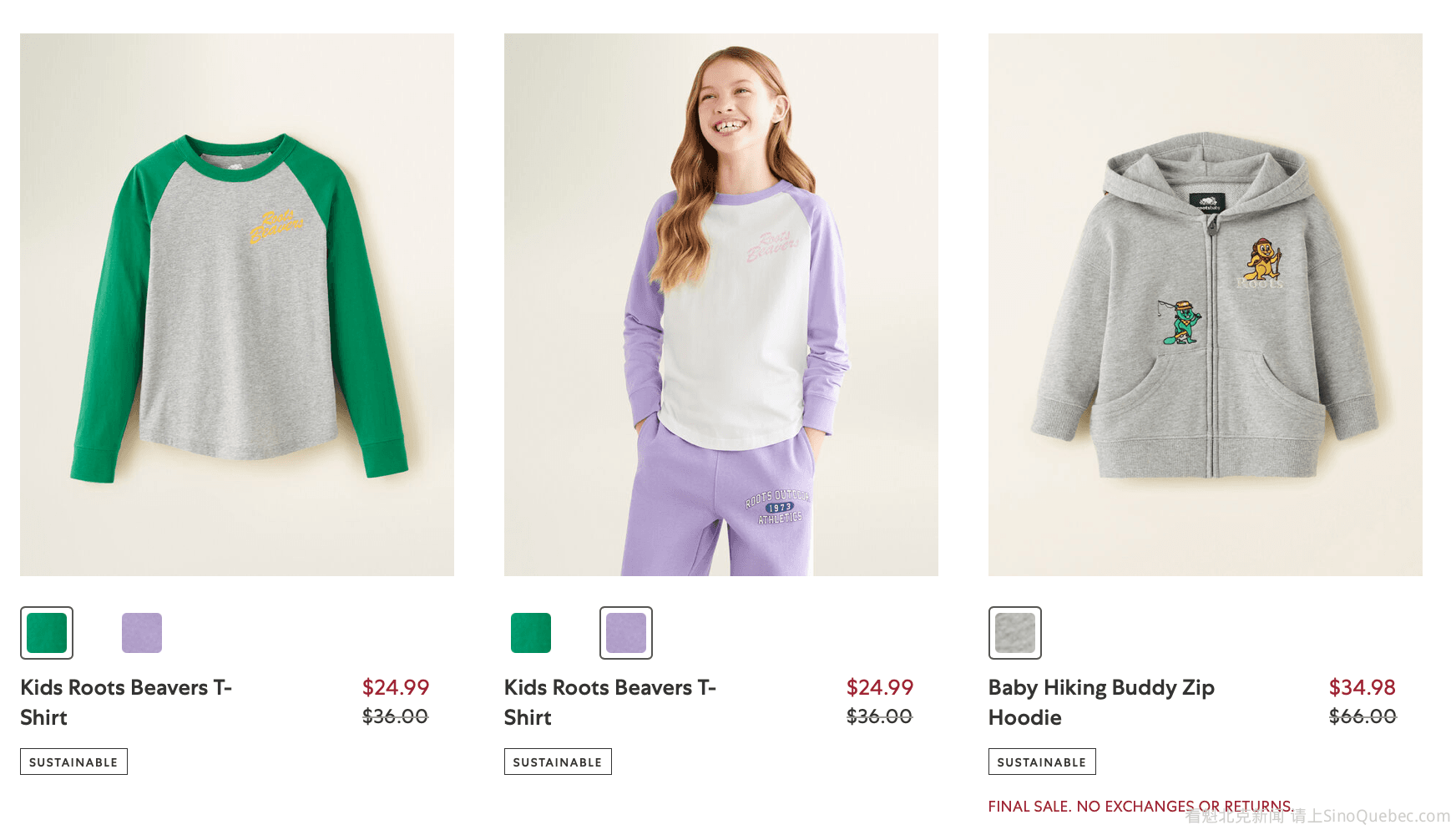Click the crossed-out $36.00 price on the first product
Image resolution: width=1456 pixels, height=830 pixels.
coord(396,716)
